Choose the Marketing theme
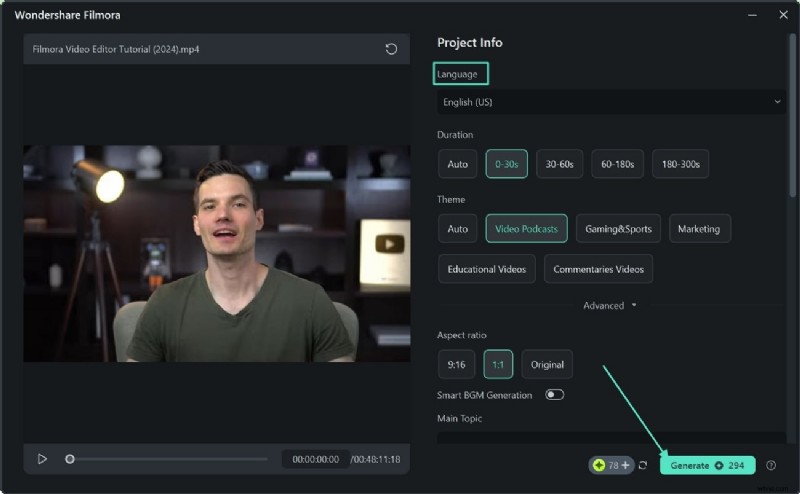The width and height of the screenshot is (800, 494). pyautogui.click(x=699, y=229)
